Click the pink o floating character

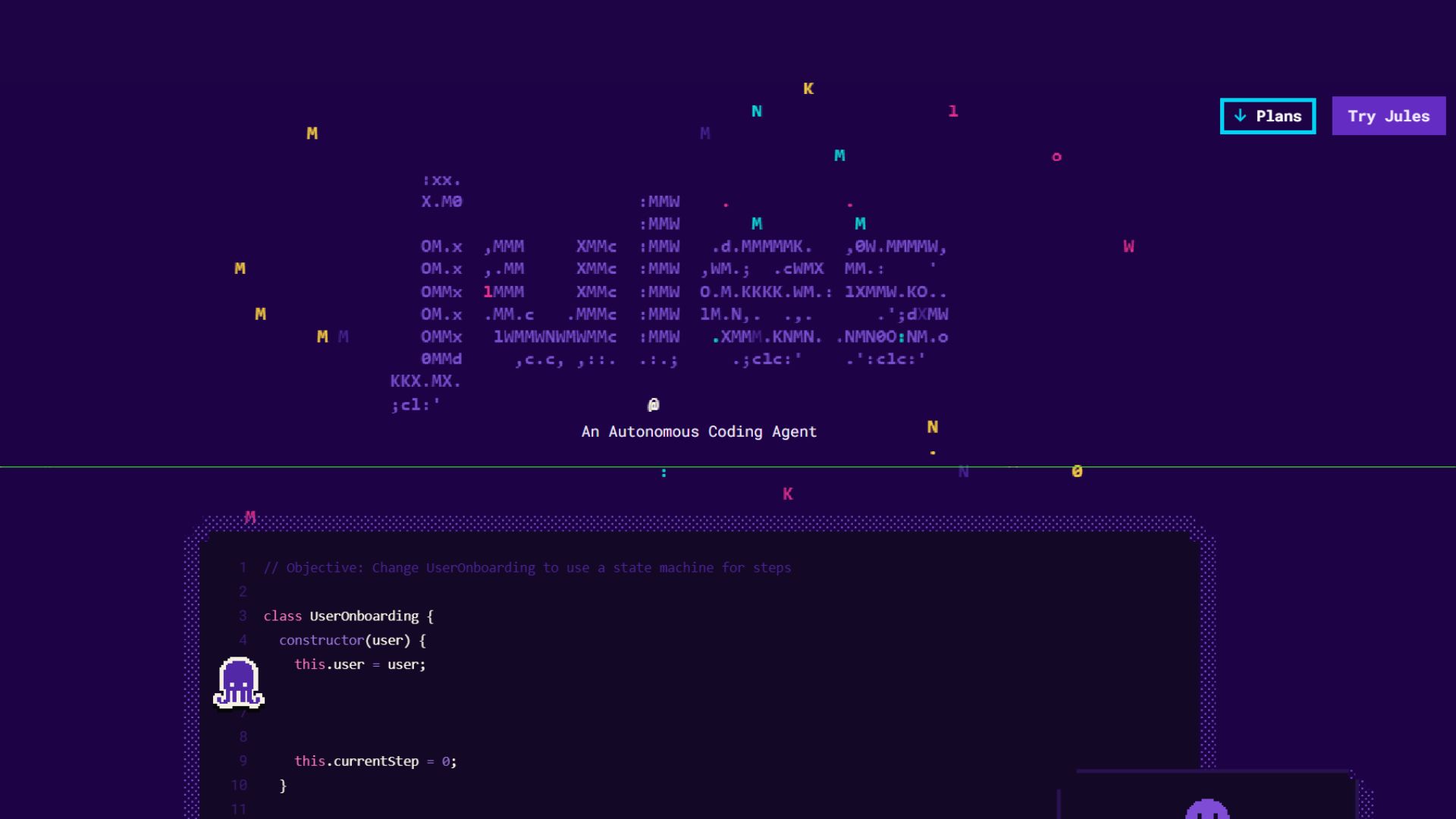pos(1056,157)
